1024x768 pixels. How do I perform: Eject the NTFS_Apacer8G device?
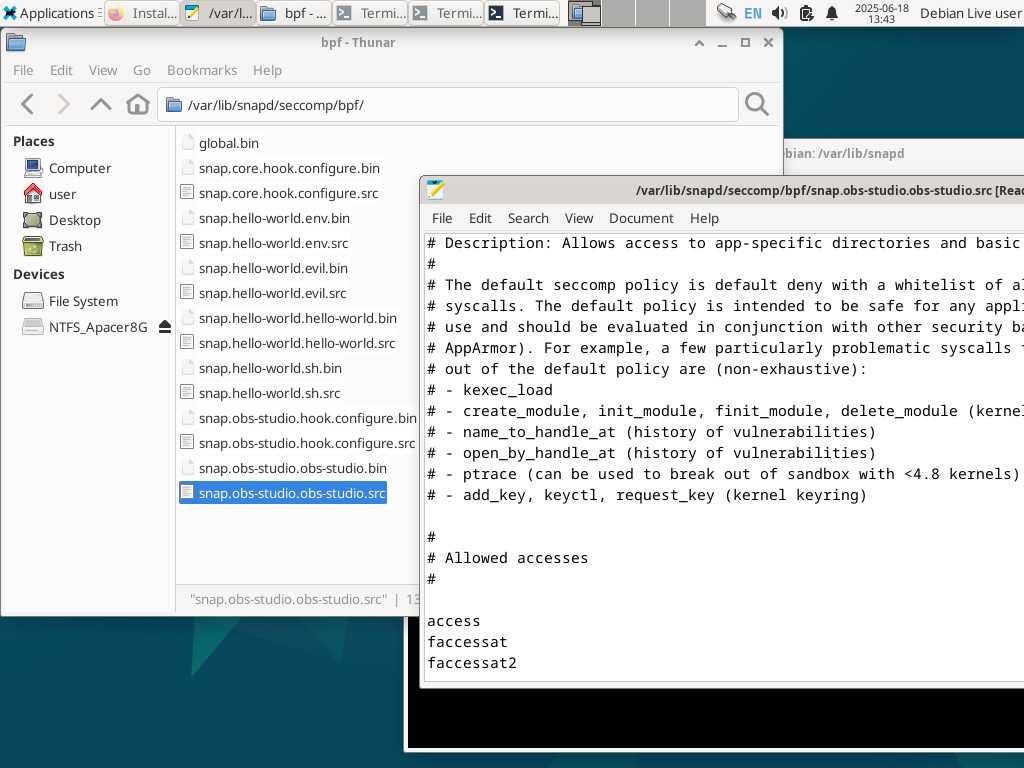click(165, 327)
